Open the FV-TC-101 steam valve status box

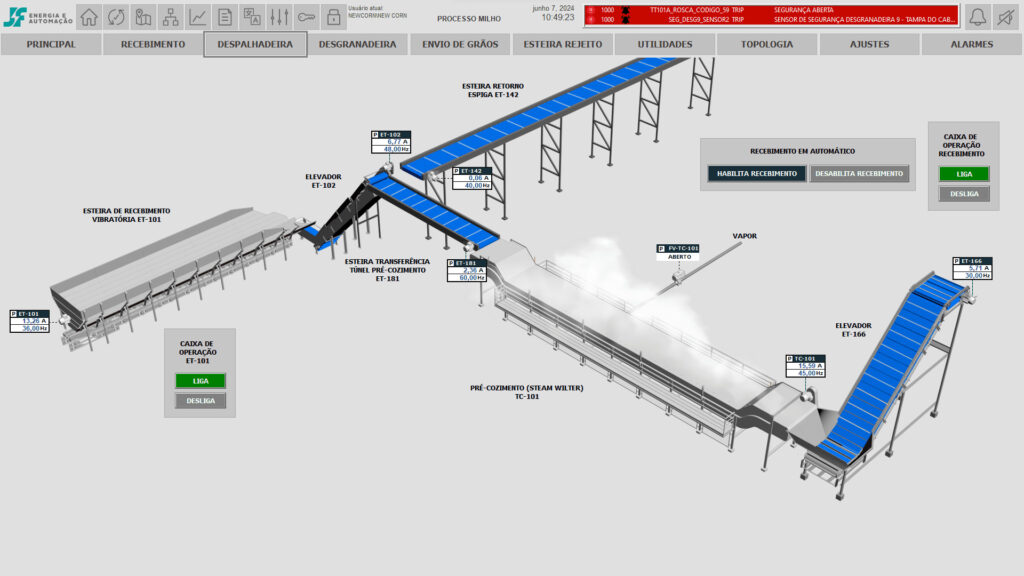click(x=679, y=253)
